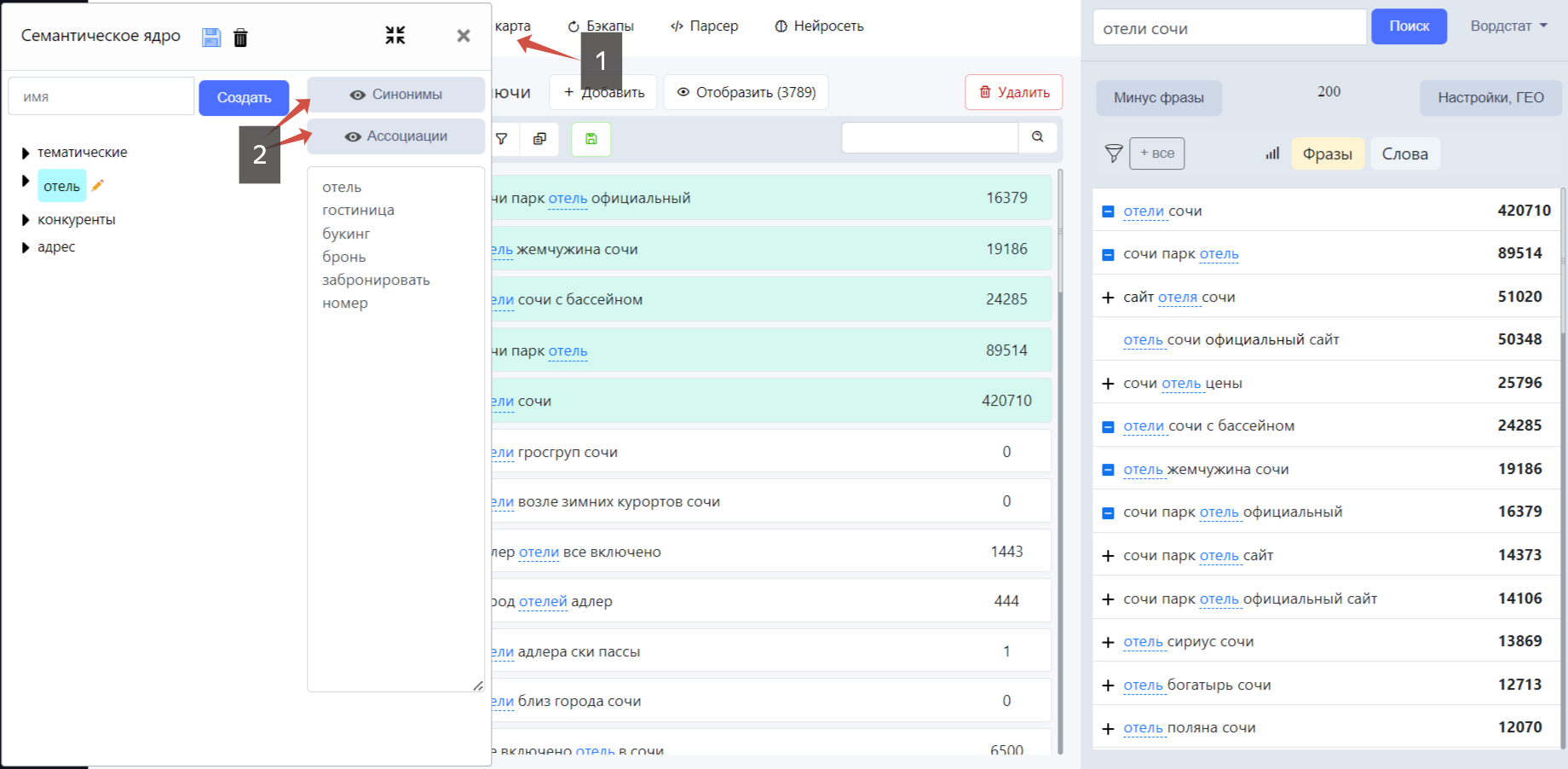The height and width of the screenshot is (769, 1568).
Task: Switch to the Слова tab
Action: [1405, 154]
